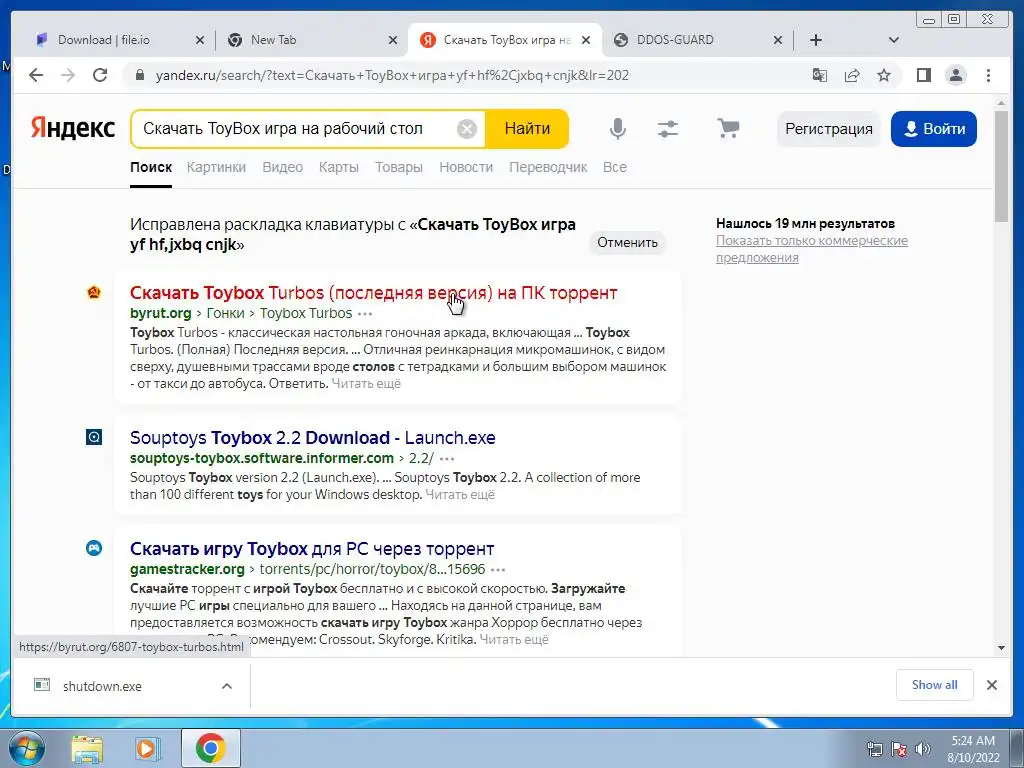Open 'Souptoys Toybox 2.2 Download' link
Image resolution: width=1024 pixels, height=768 pixels.
[x=313, y=438]
